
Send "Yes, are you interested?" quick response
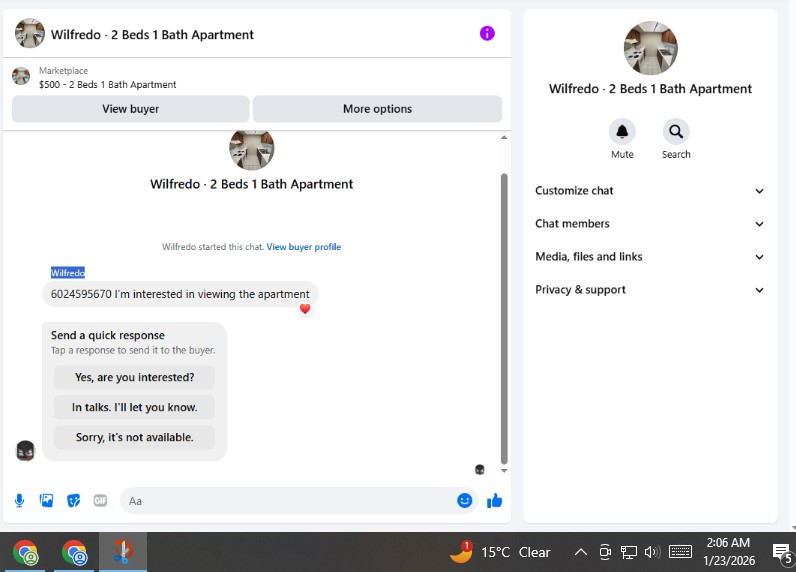point(135,377)
